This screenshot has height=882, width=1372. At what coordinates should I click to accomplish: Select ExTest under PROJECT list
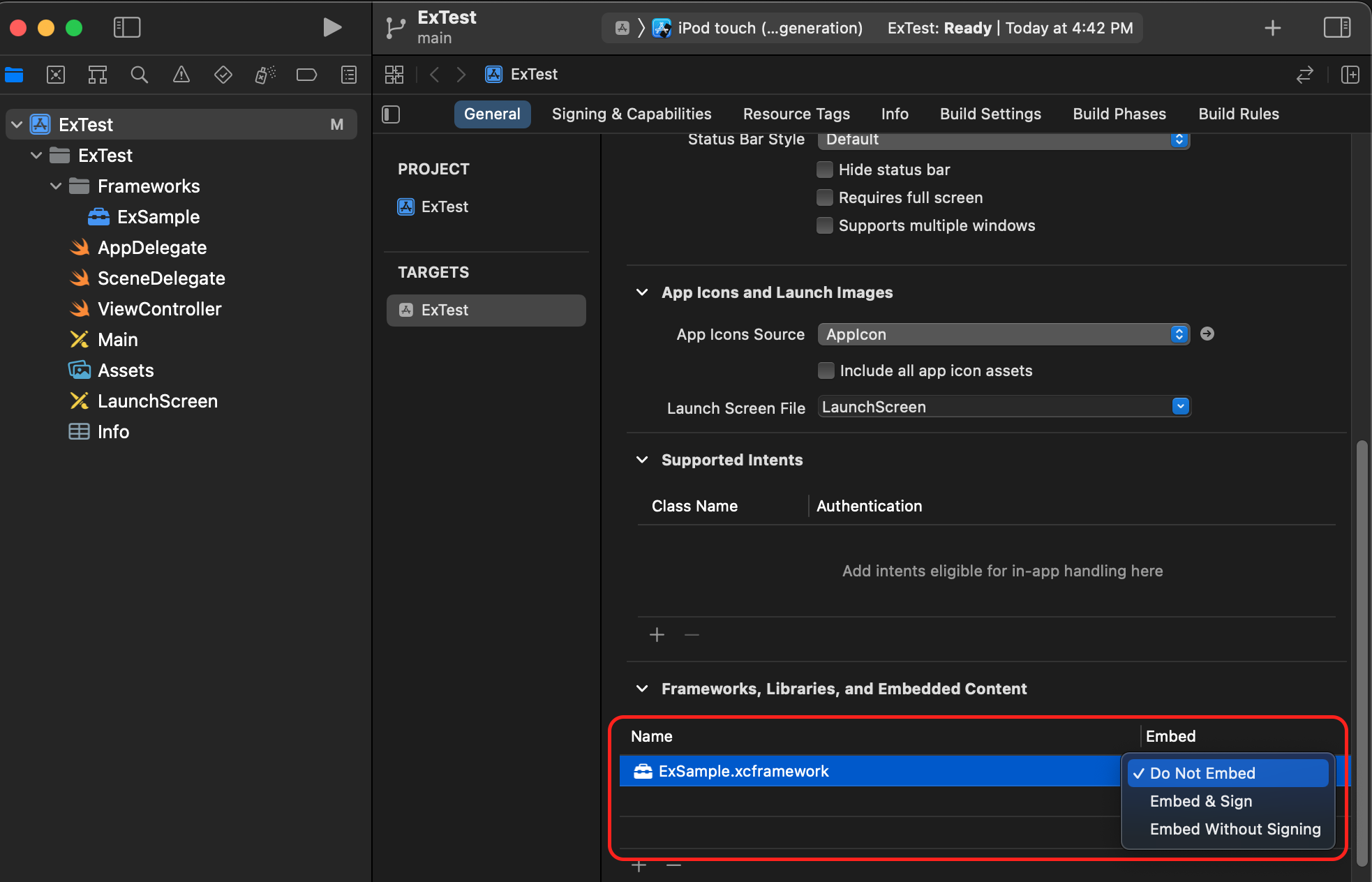tap(445, 207)
